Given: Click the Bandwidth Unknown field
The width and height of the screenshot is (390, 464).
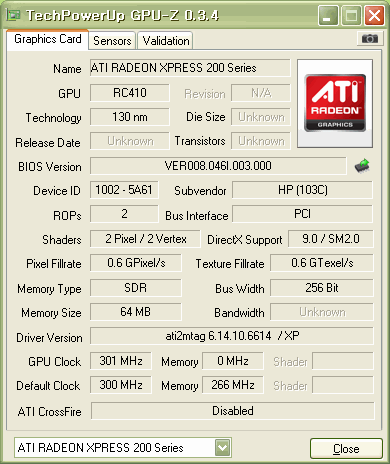Looking at the screenshot, I should click(x=322, y=312).
